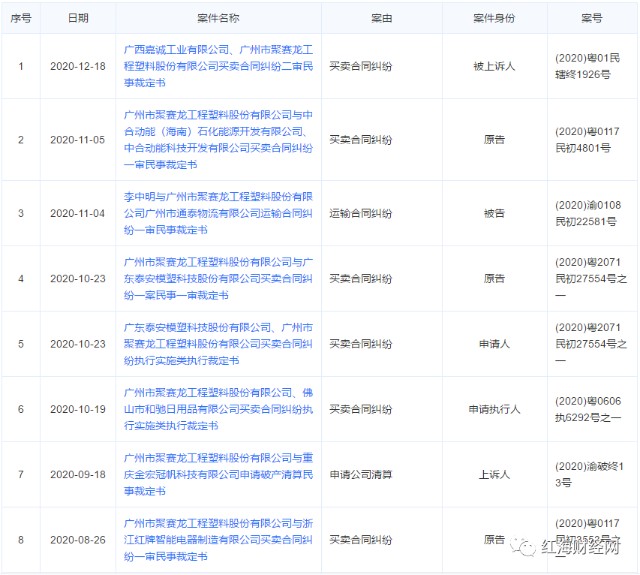This screenshot has width=640, height=575.
Task: Click serial number 8 cell
Action: point(21,539)
